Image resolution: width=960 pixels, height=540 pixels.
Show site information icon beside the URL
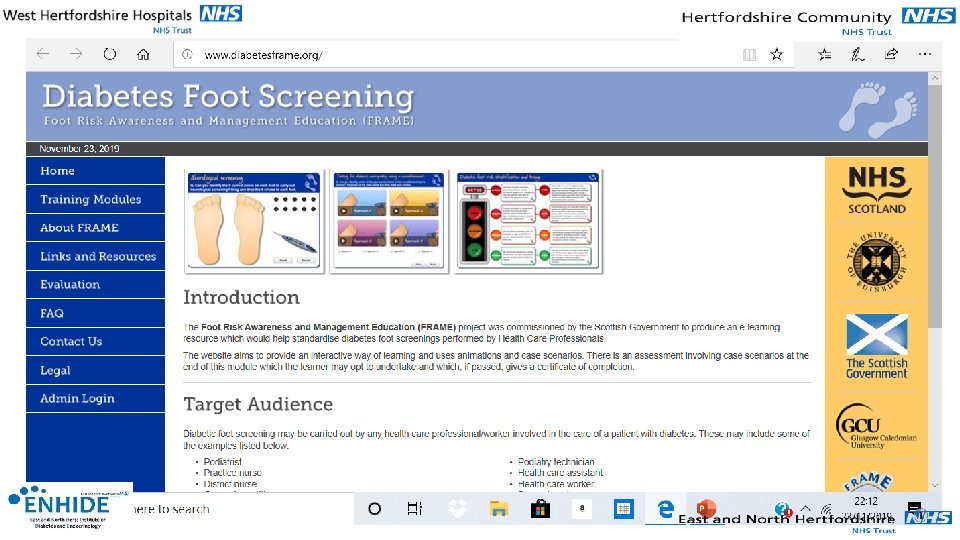(187, 54)
